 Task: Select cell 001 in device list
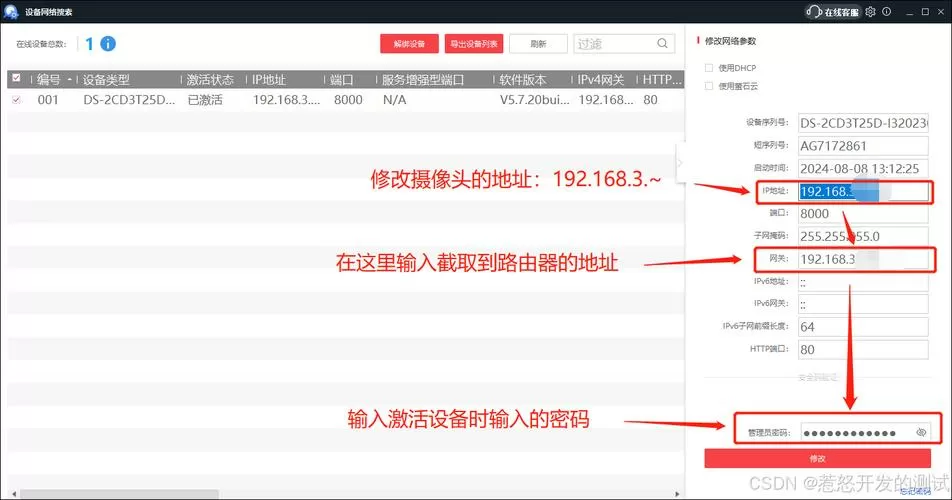pos(48,100)
